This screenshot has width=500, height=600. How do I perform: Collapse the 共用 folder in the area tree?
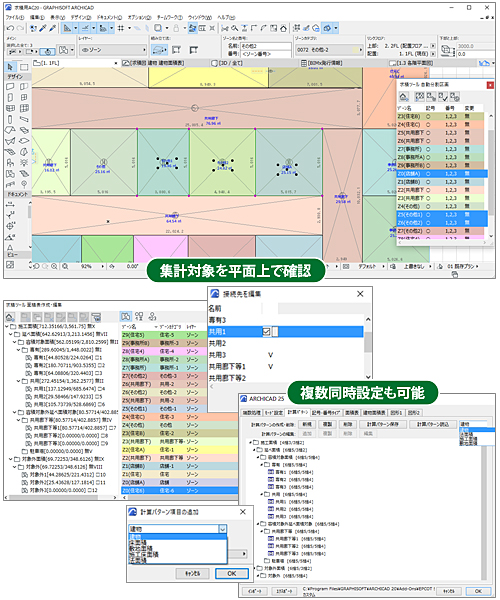[x=18, y=381]
